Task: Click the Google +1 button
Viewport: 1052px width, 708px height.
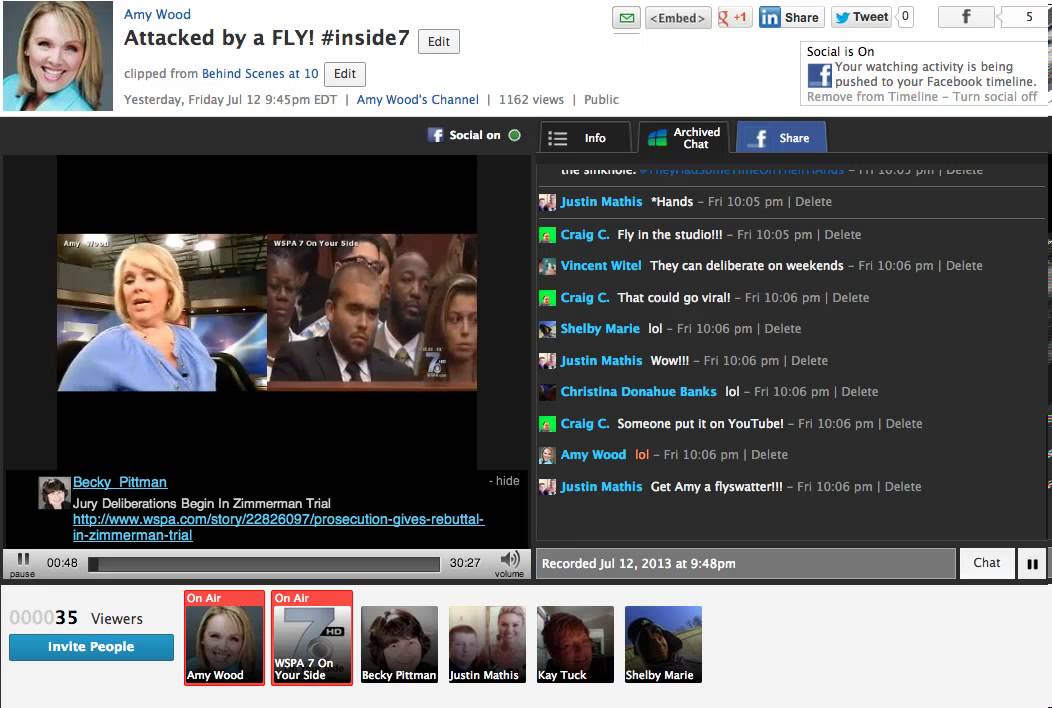Action: coord(734,17)
